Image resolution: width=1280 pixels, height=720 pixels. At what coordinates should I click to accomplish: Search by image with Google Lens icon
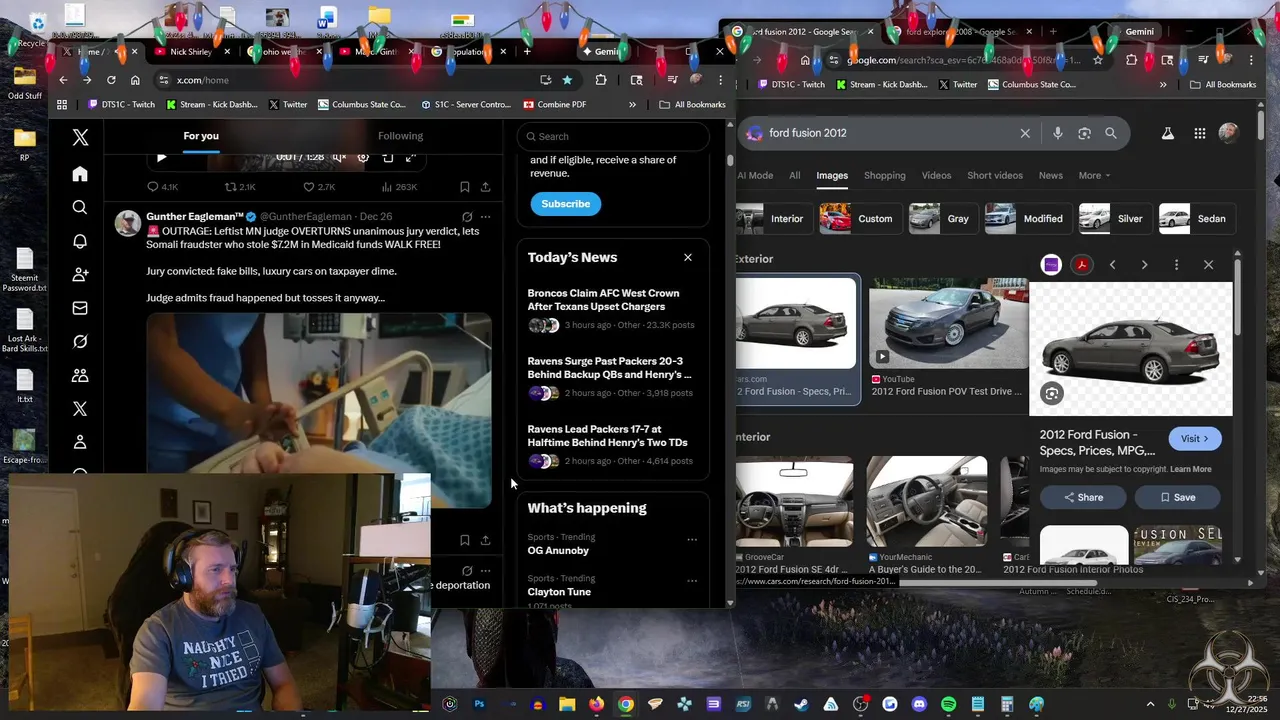click(x=1084, y=133)
